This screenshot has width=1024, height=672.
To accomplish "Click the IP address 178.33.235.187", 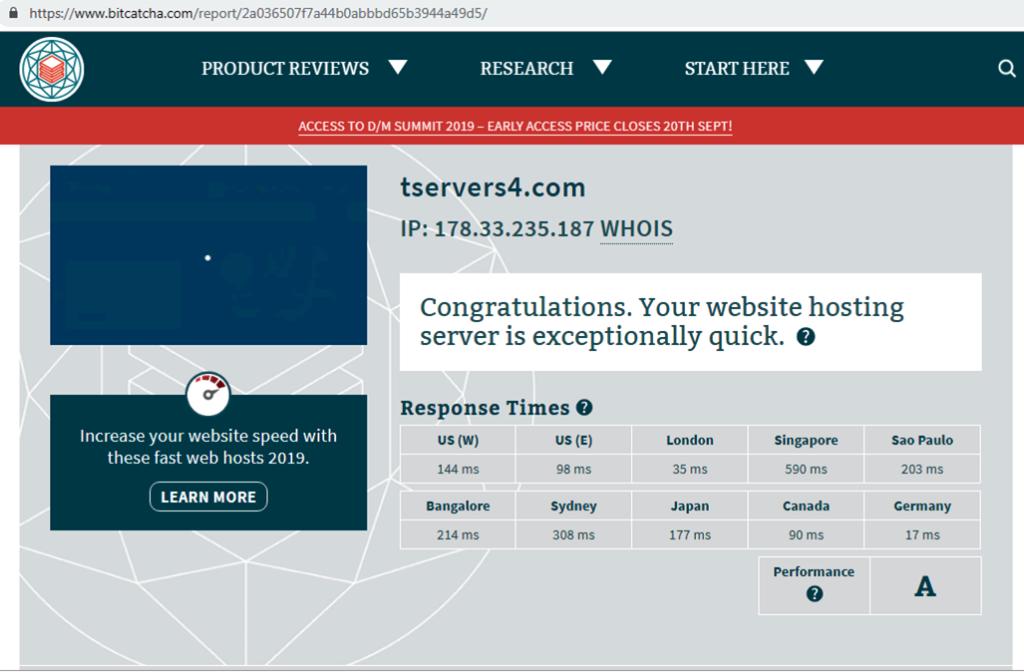I will point(514,229).
